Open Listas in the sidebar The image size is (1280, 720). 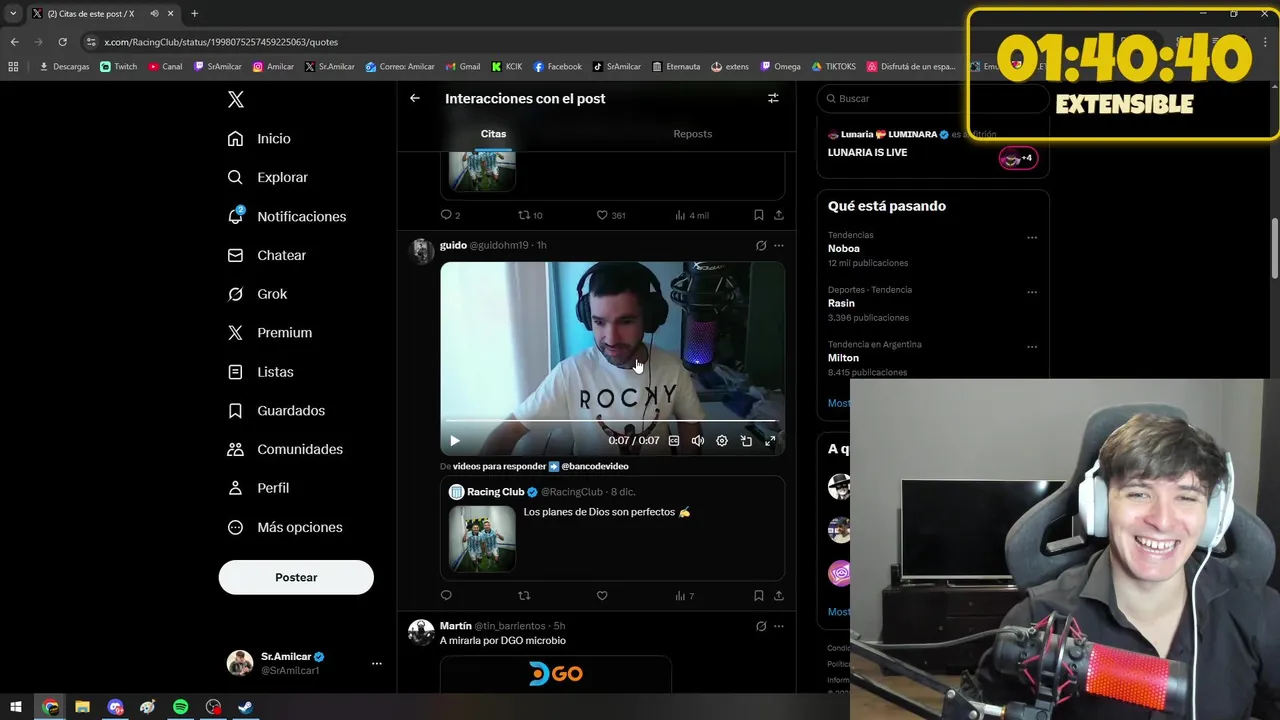pos(260,372)
